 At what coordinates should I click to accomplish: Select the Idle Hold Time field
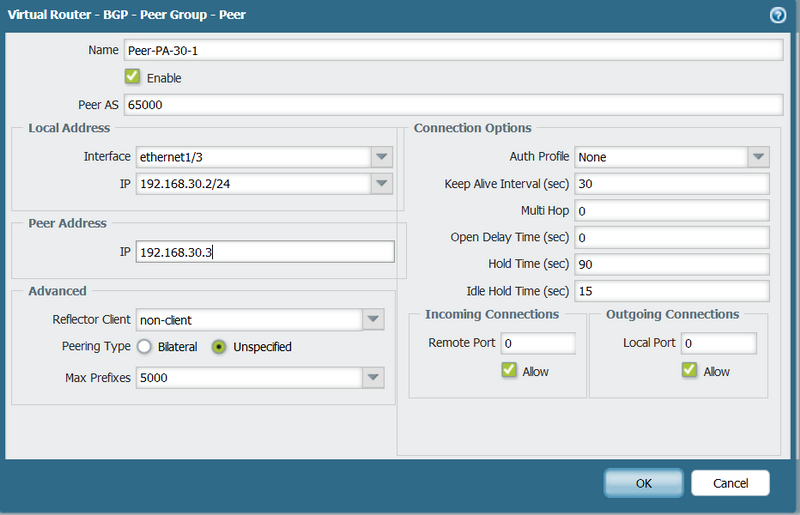point(671,291)
